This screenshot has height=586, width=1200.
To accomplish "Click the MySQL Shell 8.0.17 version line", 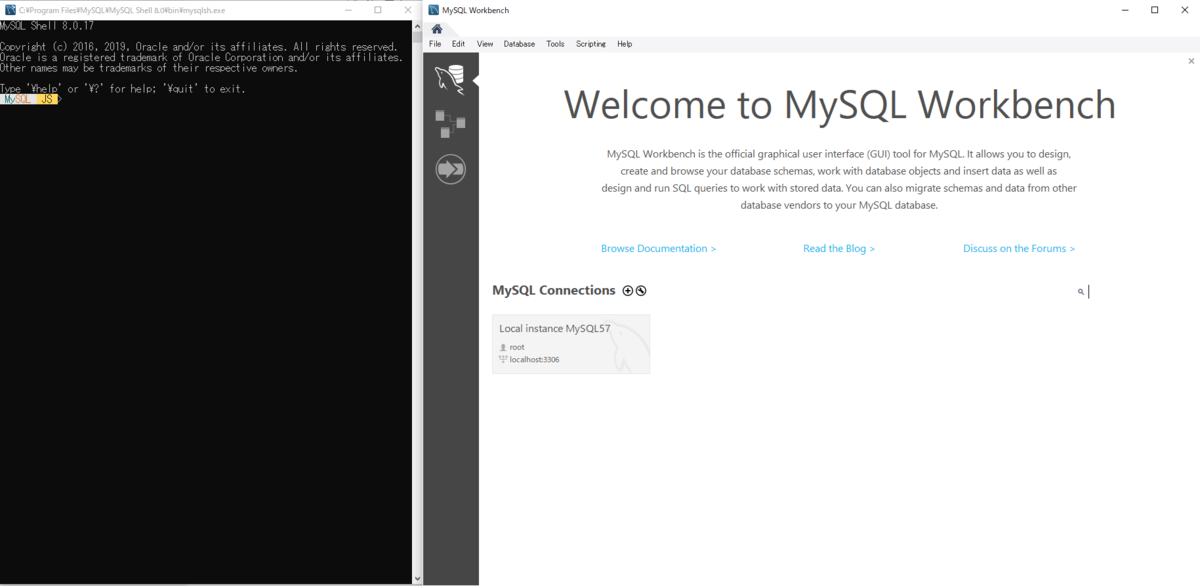I will (x=47, y=26).
